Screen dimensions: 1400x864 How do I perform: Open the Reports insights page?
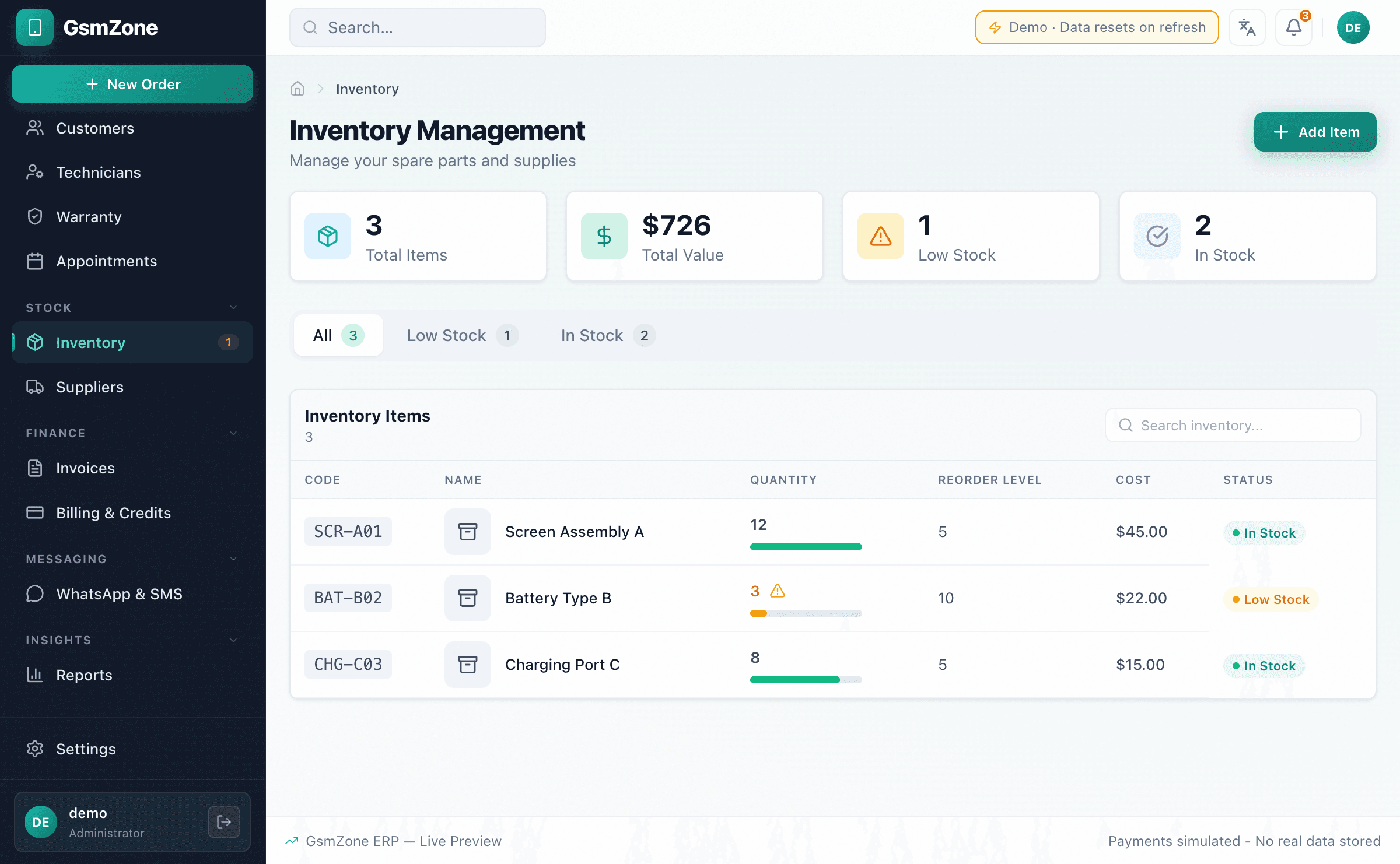[x=84, y=675]
